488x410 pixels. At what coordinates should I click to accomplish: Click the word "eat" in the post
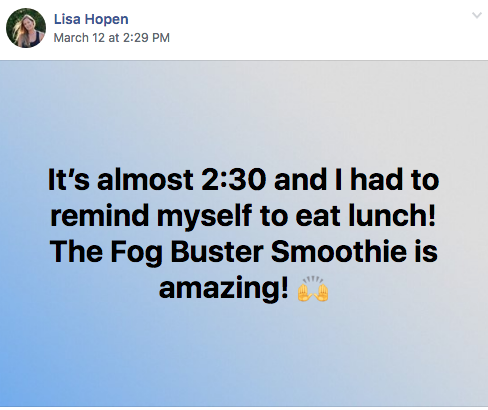318,217
